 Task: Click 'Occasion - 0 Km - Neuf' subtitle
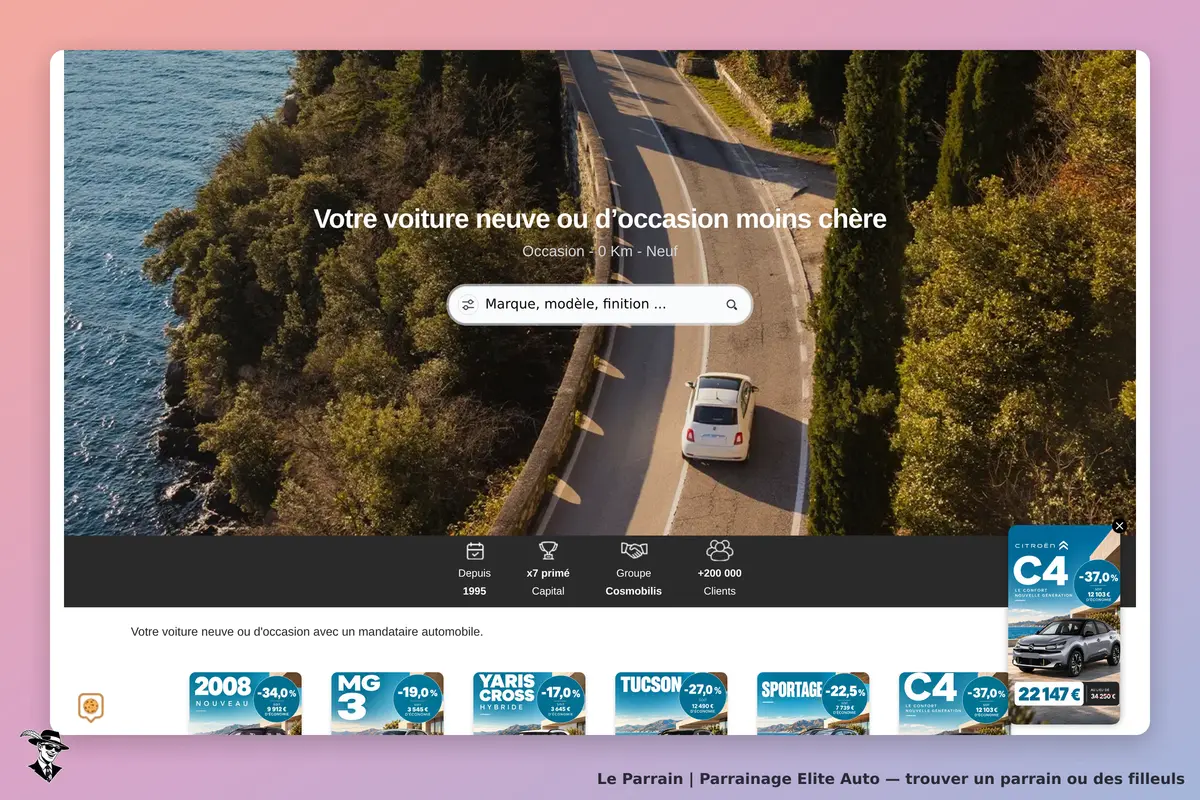point(600,251)
